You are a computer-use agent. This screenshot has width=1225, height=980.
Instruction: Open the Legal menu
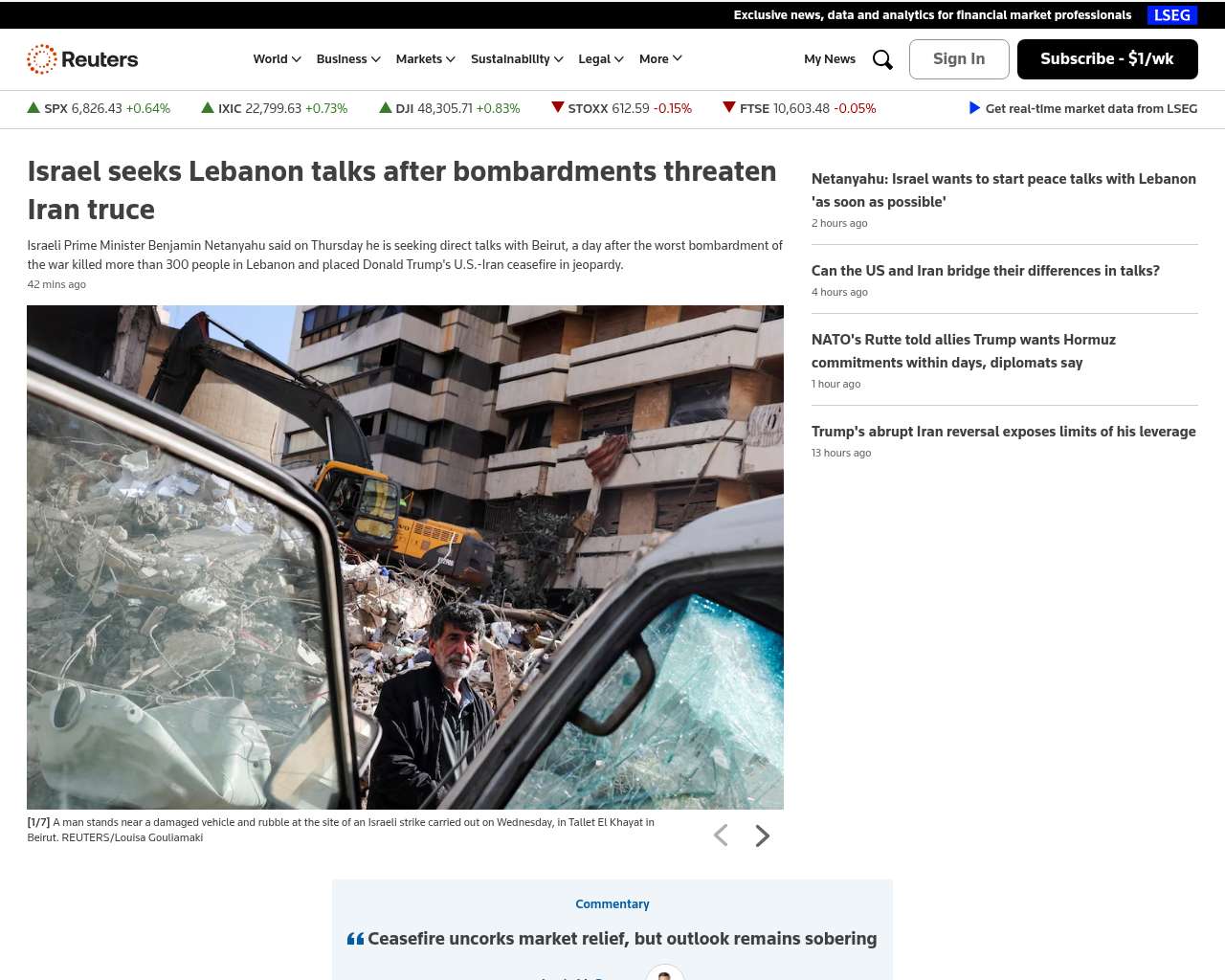tap(601, 59)
